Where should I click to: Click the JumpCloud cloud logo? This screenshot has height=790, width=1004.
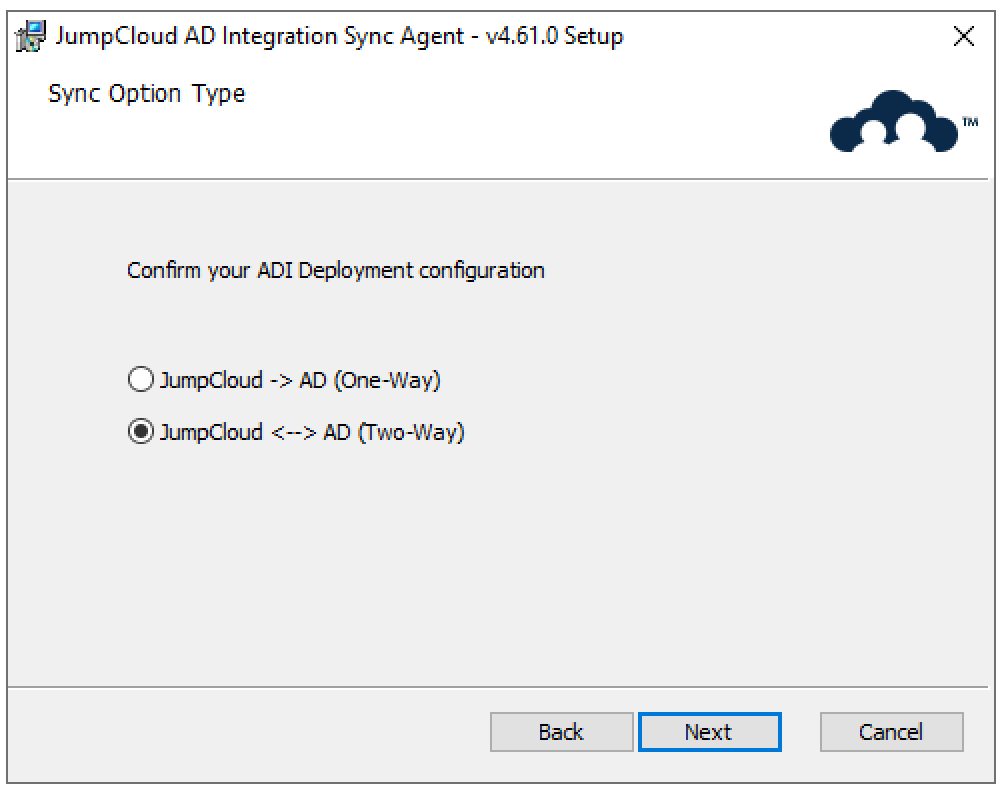(x=892, y=122)
